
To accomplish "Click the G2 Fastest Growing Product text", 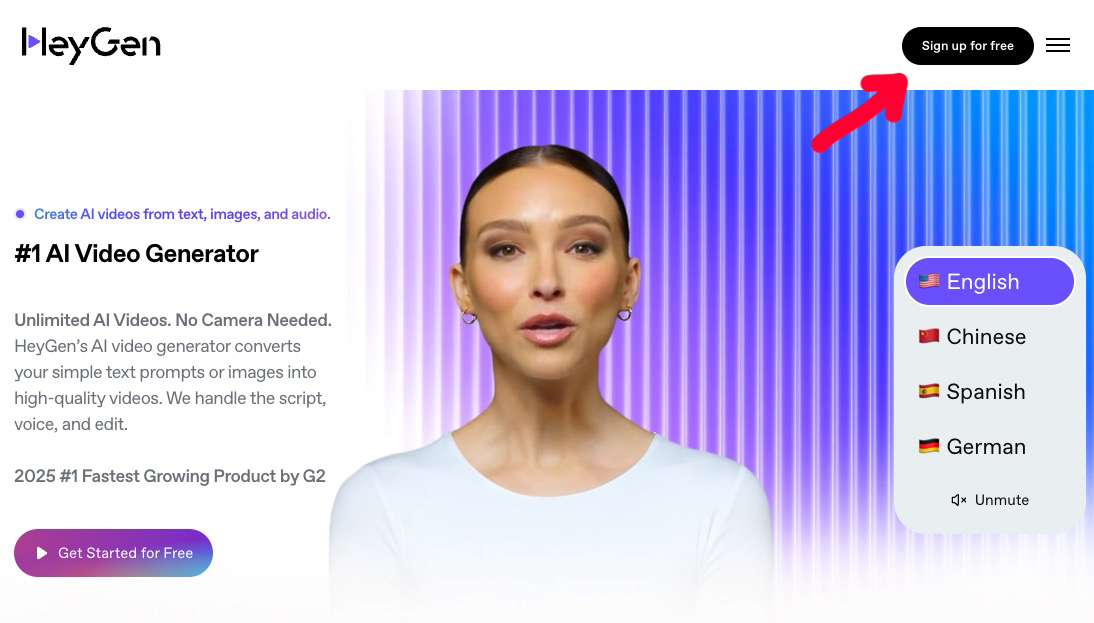I will pyautogui.click(x=170, y=476).
